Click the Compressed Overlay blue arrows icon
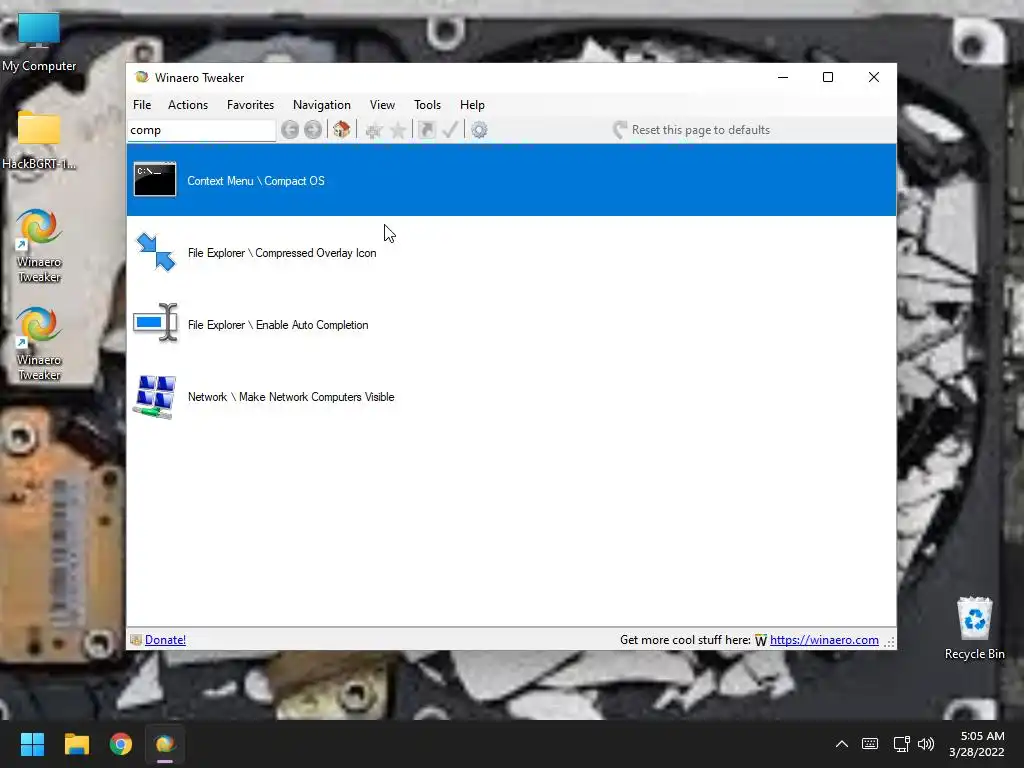 155,252
